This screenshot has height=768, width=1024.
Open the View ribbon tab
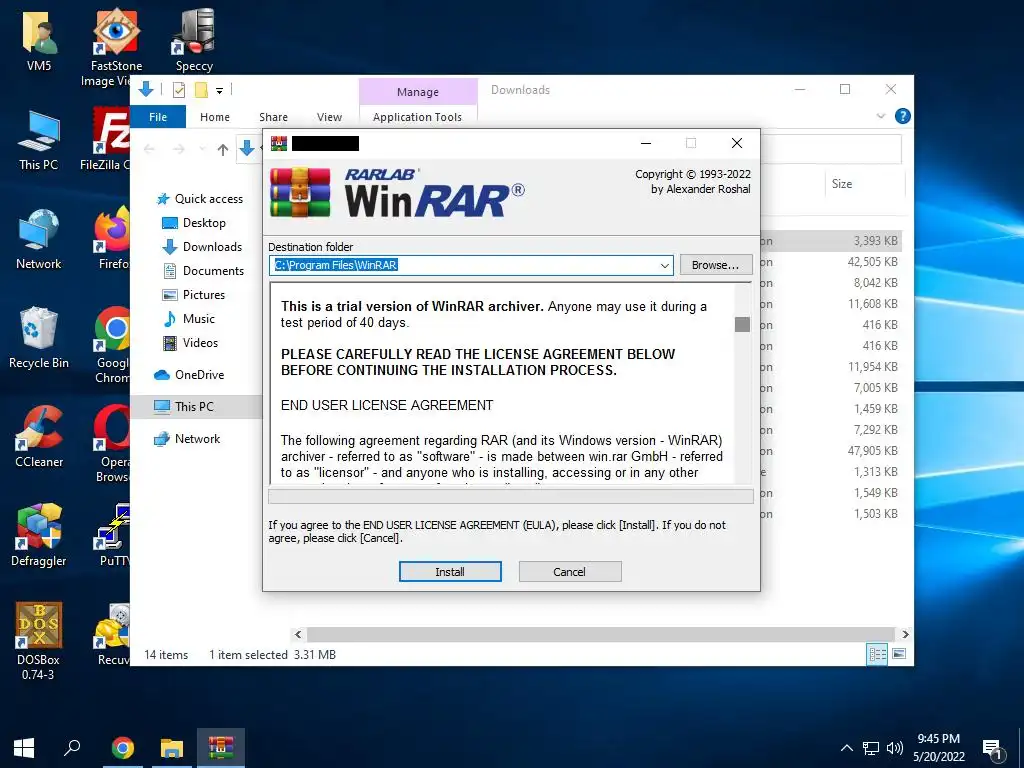click(329, 117)
